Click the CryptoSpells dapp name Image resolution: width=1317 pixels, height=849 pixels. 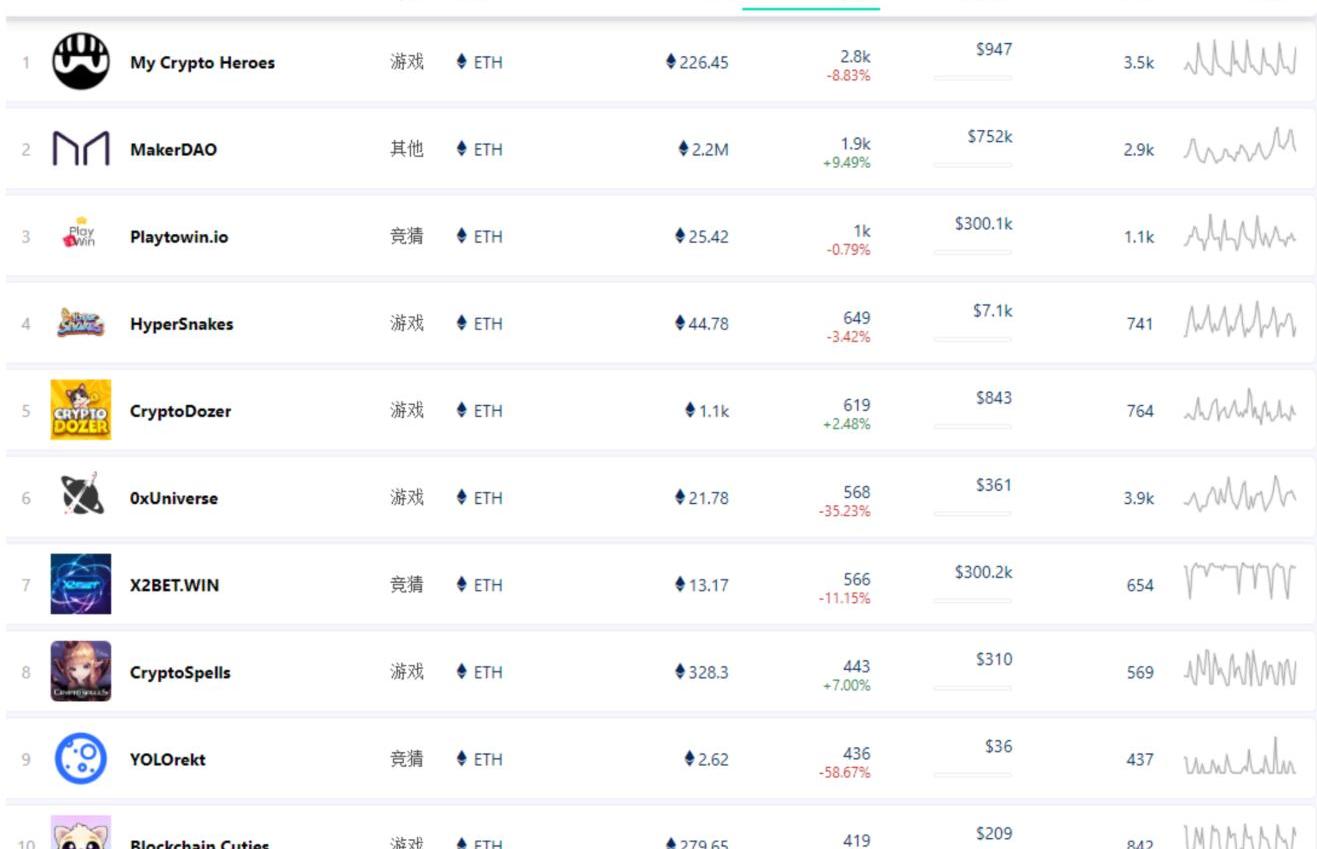180,672
